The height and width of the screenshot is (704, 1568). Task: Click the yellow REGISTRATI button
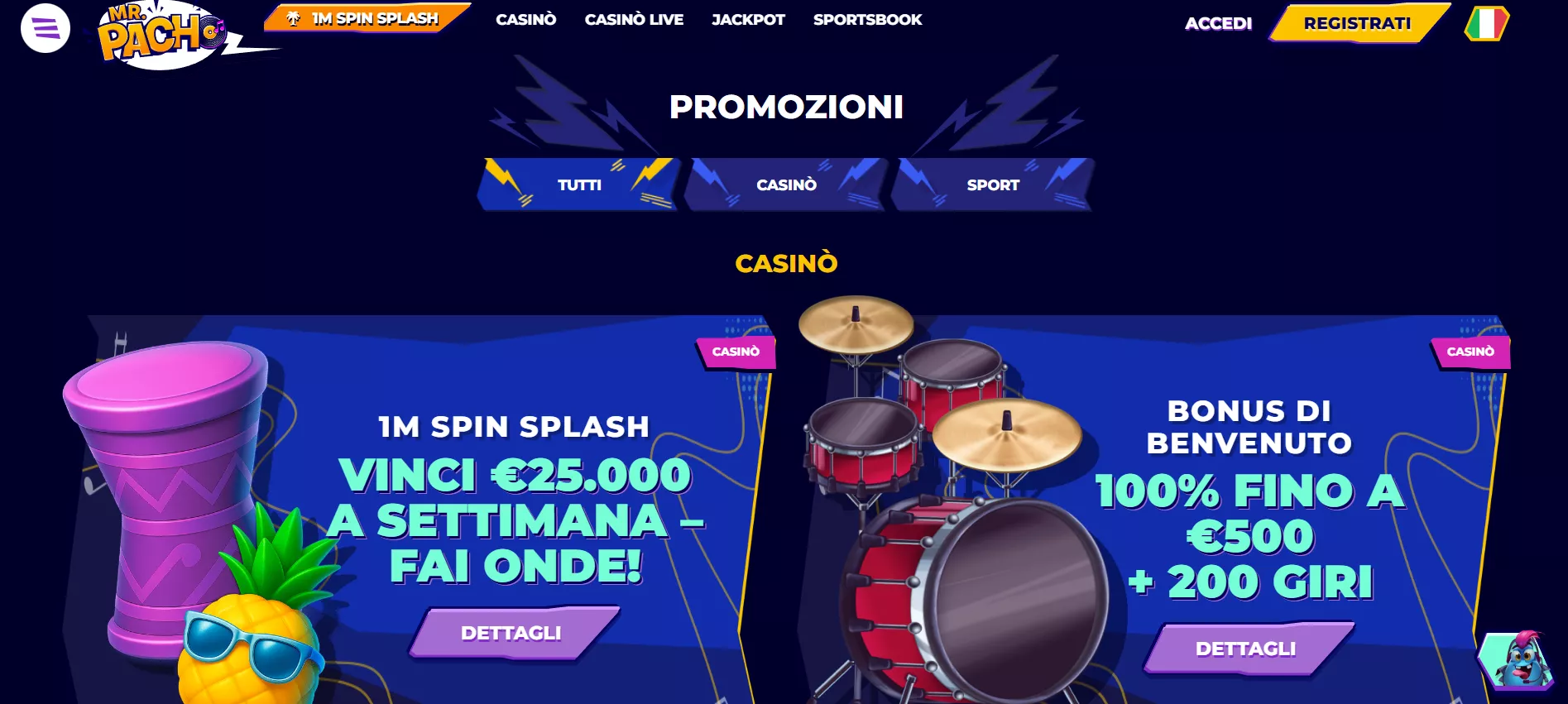1358,23
